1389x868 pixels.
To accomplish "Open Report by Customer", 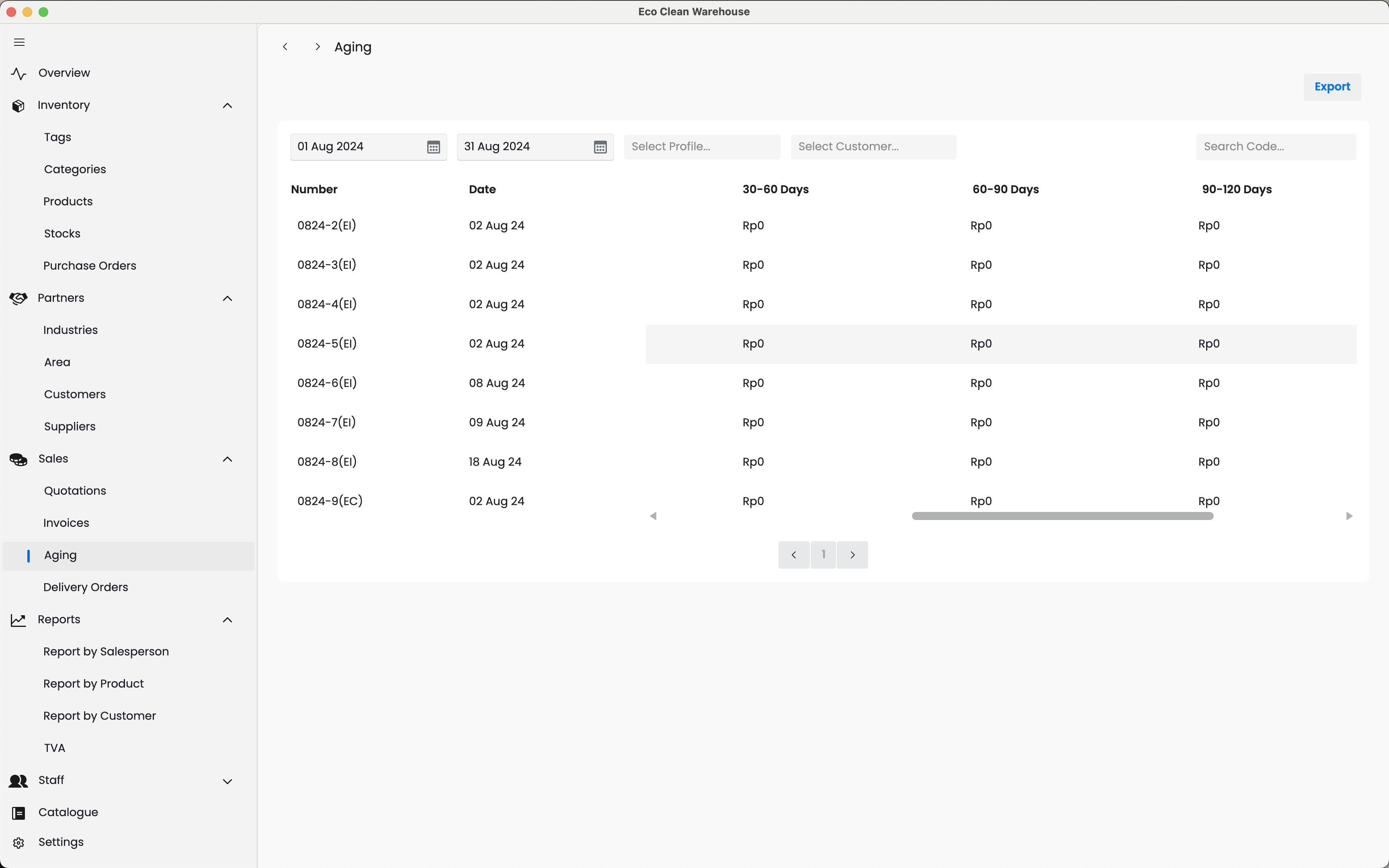I will 99,716.
